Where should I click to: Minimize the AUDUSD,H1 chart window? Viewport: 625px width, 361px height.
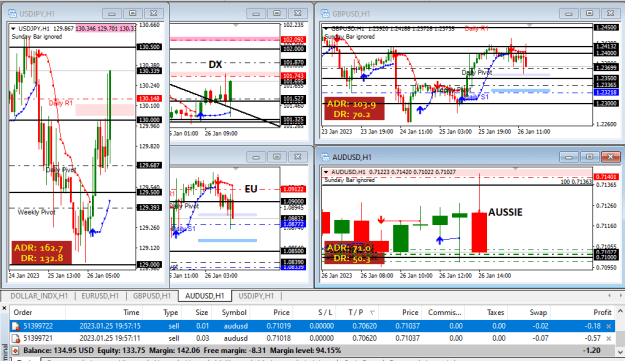pyautogui.click(x=568, y=157)
